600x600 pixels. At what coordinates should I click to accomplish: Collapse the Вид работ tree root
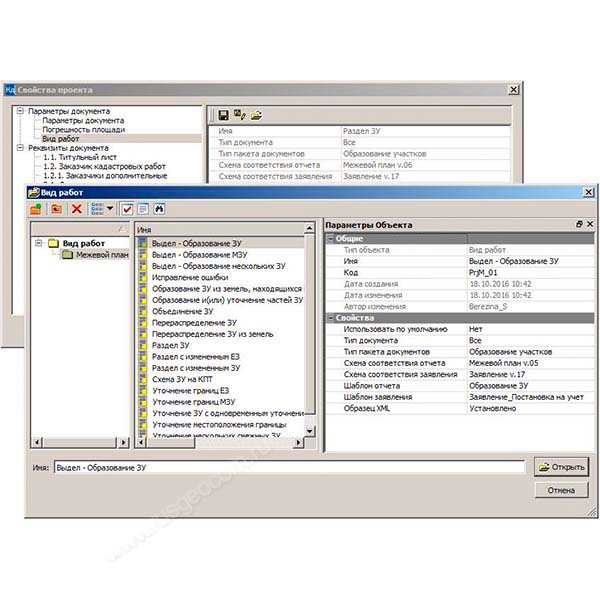coord(39,242)
